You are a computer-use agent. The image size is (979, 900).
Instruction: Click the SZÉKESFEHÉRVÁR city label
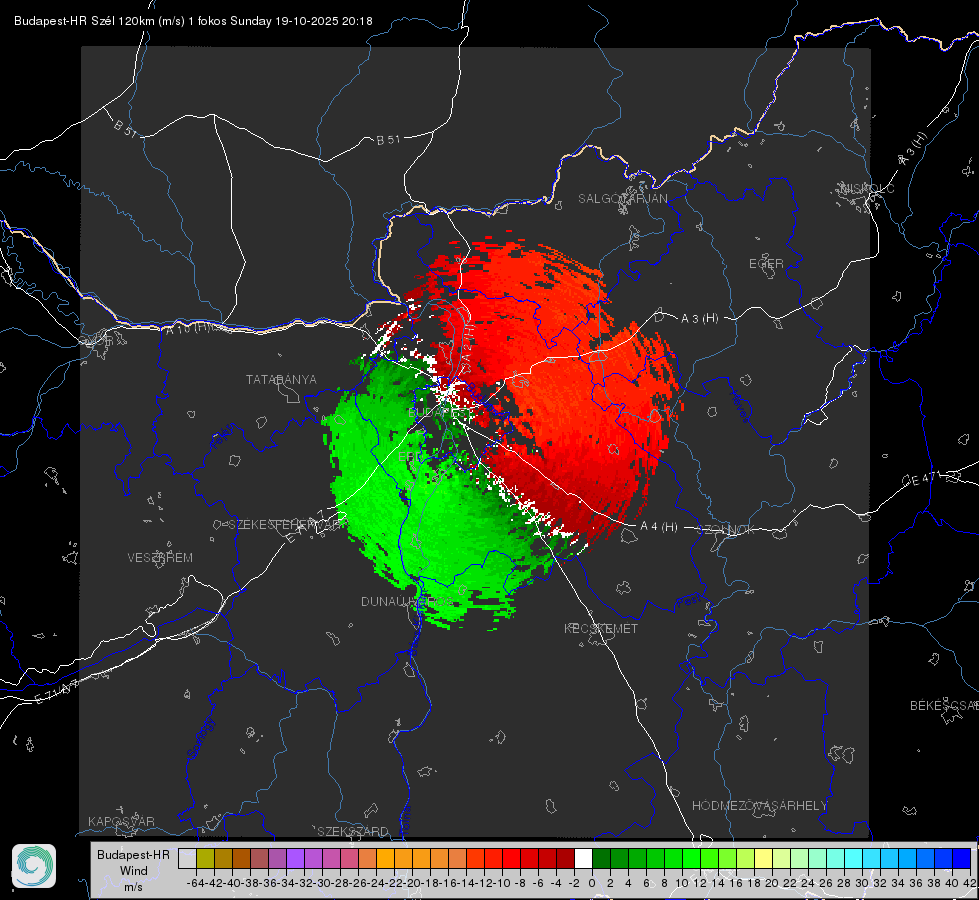point(287,525)
